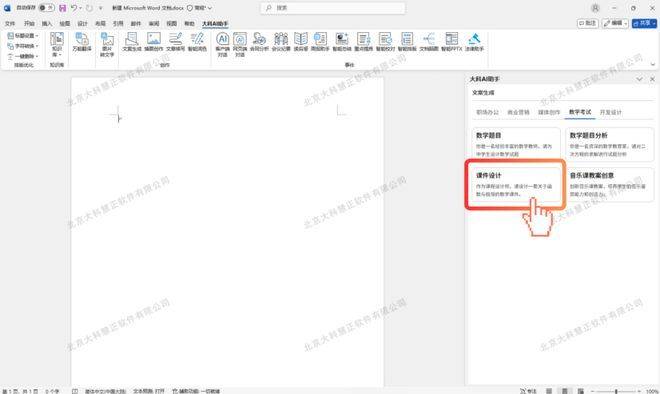Screen dimensions: 660x394
Task: Select the 重点提炼 key point extraction tool
Action: (x=364, y=42)
